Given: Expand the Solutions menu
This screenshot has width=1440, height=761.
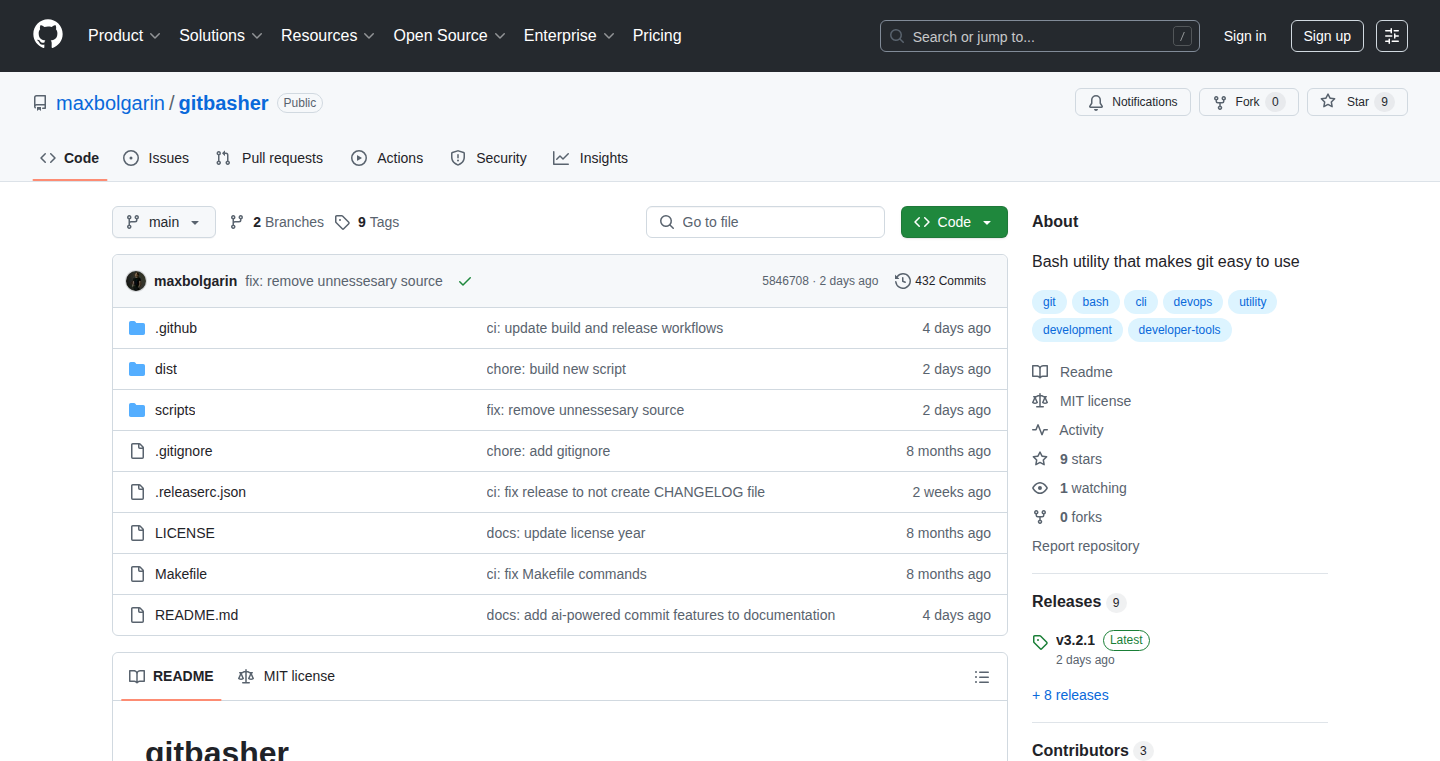Looking at the screenshot, I should 221,35.
